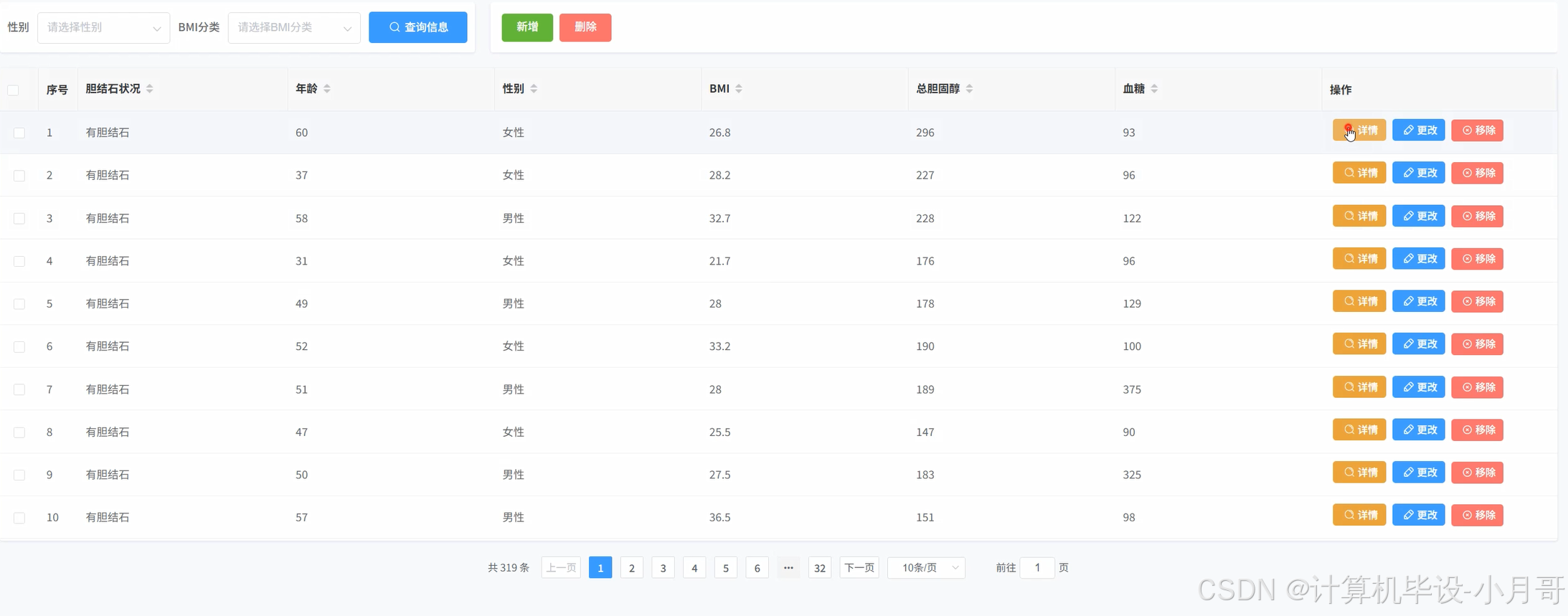Viewport: 1568px width, 616px height.
Task: Sort by 血糖 column sort icon
Action: [x=1154, y=89]
